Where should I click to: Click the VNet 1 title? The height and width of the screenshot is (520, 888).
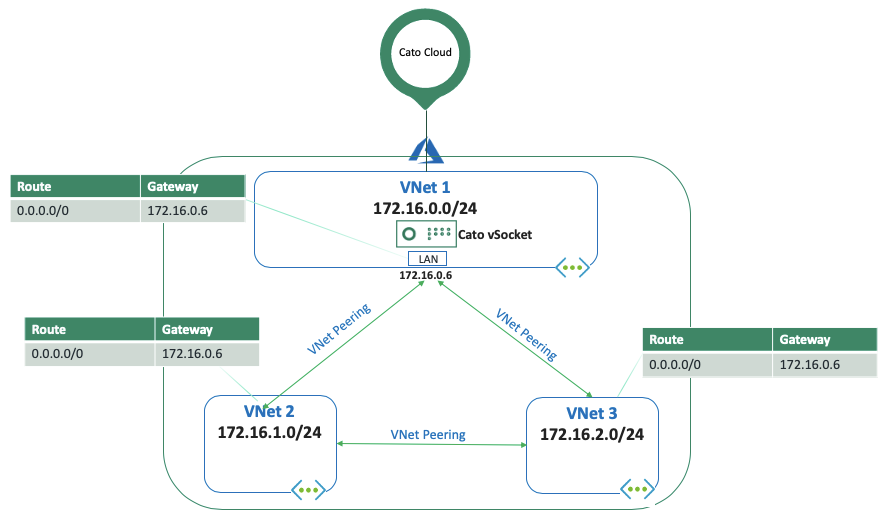[x=427, y=189]
